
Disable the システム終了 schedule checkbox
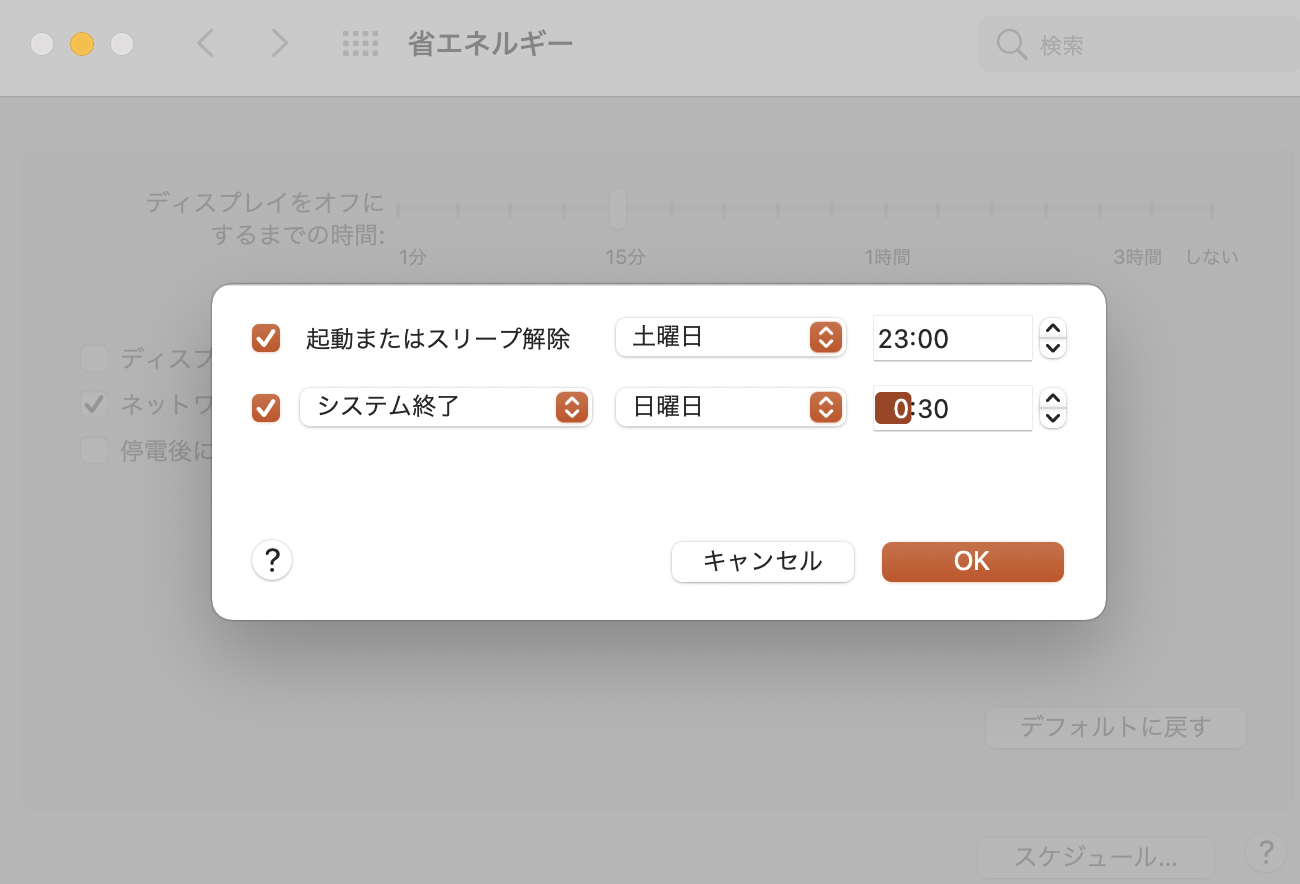(x=265, y=407)
